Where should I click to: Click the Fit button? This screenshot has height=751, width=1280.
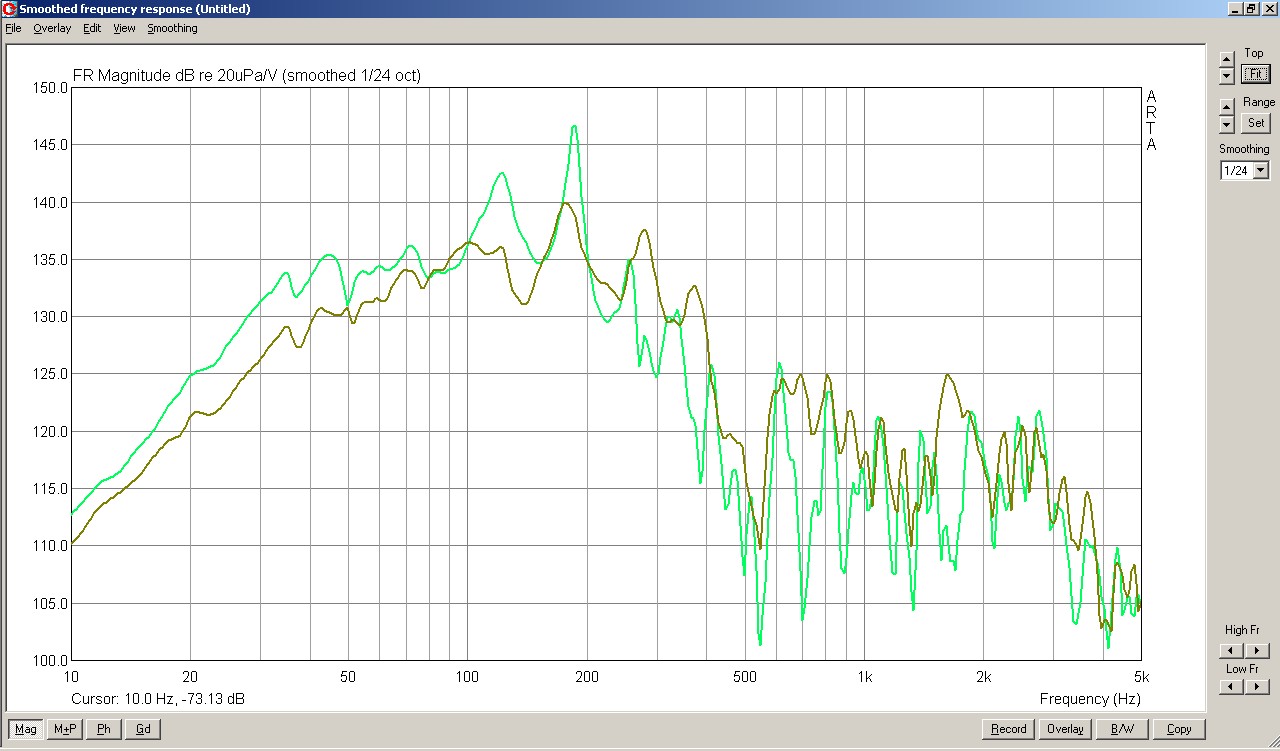(x=1256, y=74)
